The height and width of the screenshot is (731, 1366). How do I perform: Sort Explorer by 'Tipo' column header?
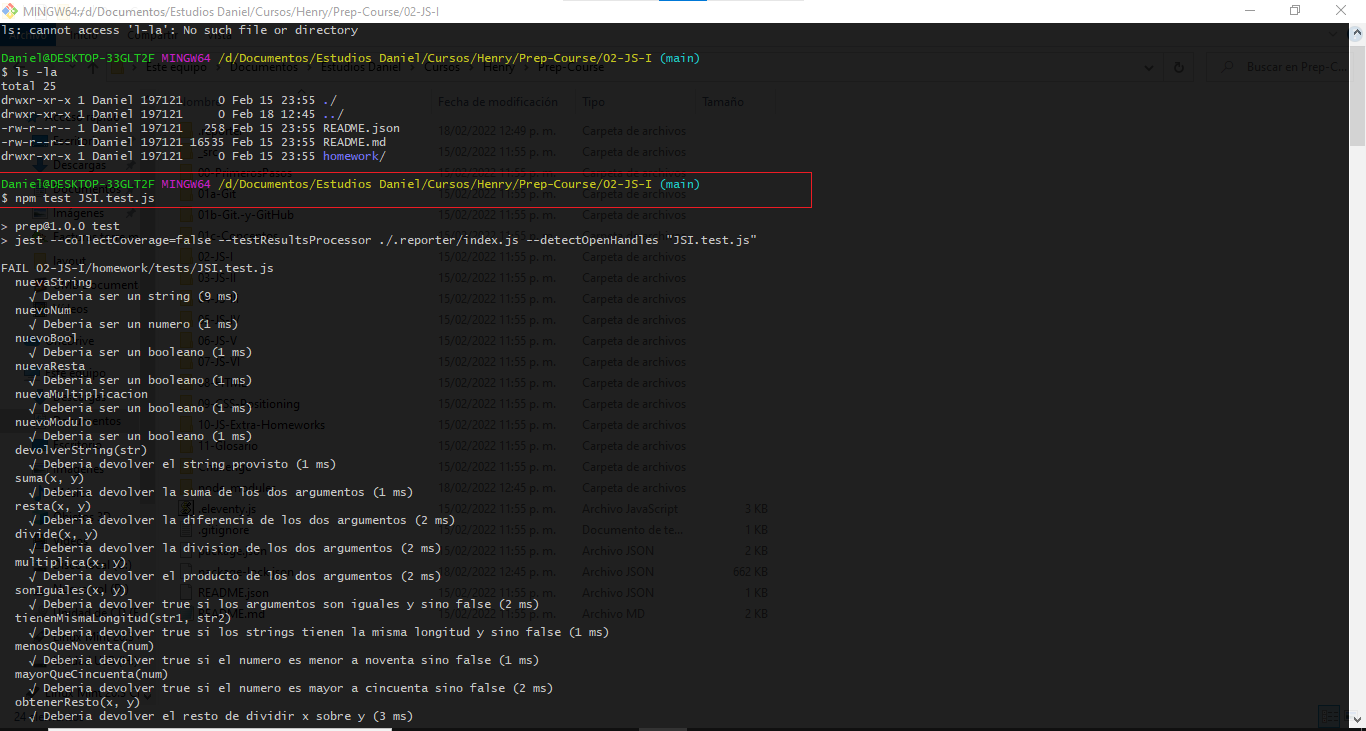[x=593, y=102]
